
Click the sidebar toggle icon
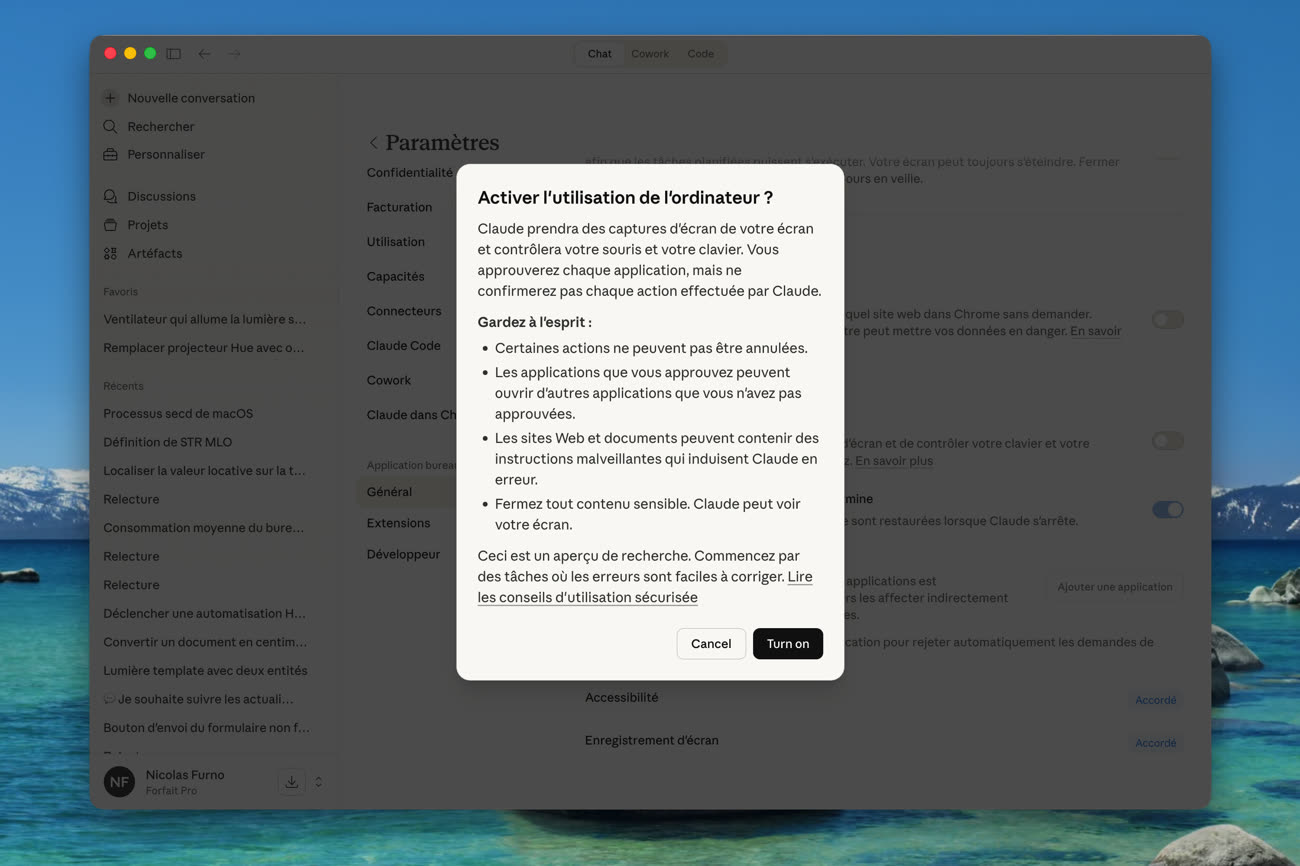click(x=174, y=54)
